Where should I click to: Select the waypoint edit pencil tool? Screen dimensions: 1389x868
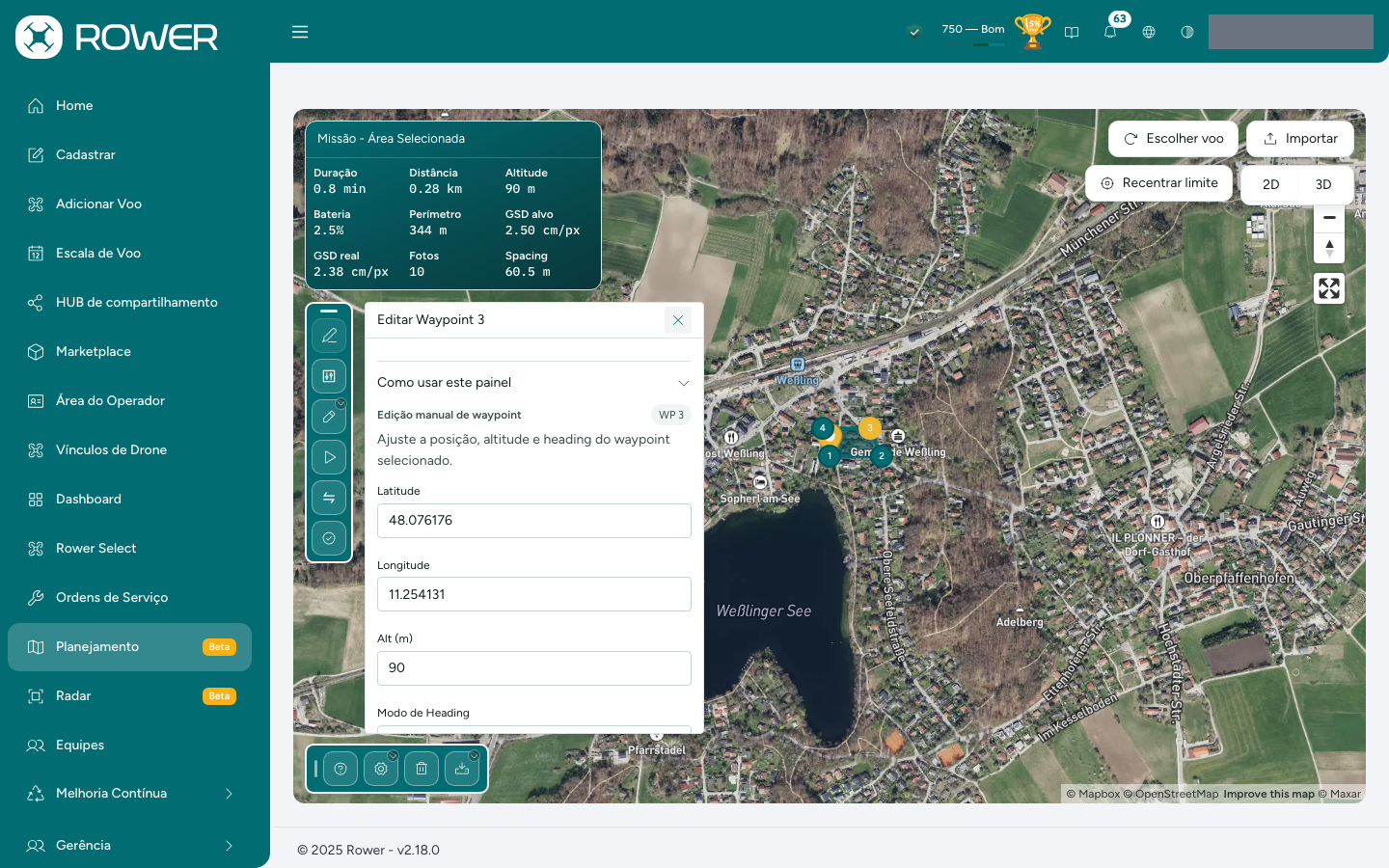[x=329, y=417]
